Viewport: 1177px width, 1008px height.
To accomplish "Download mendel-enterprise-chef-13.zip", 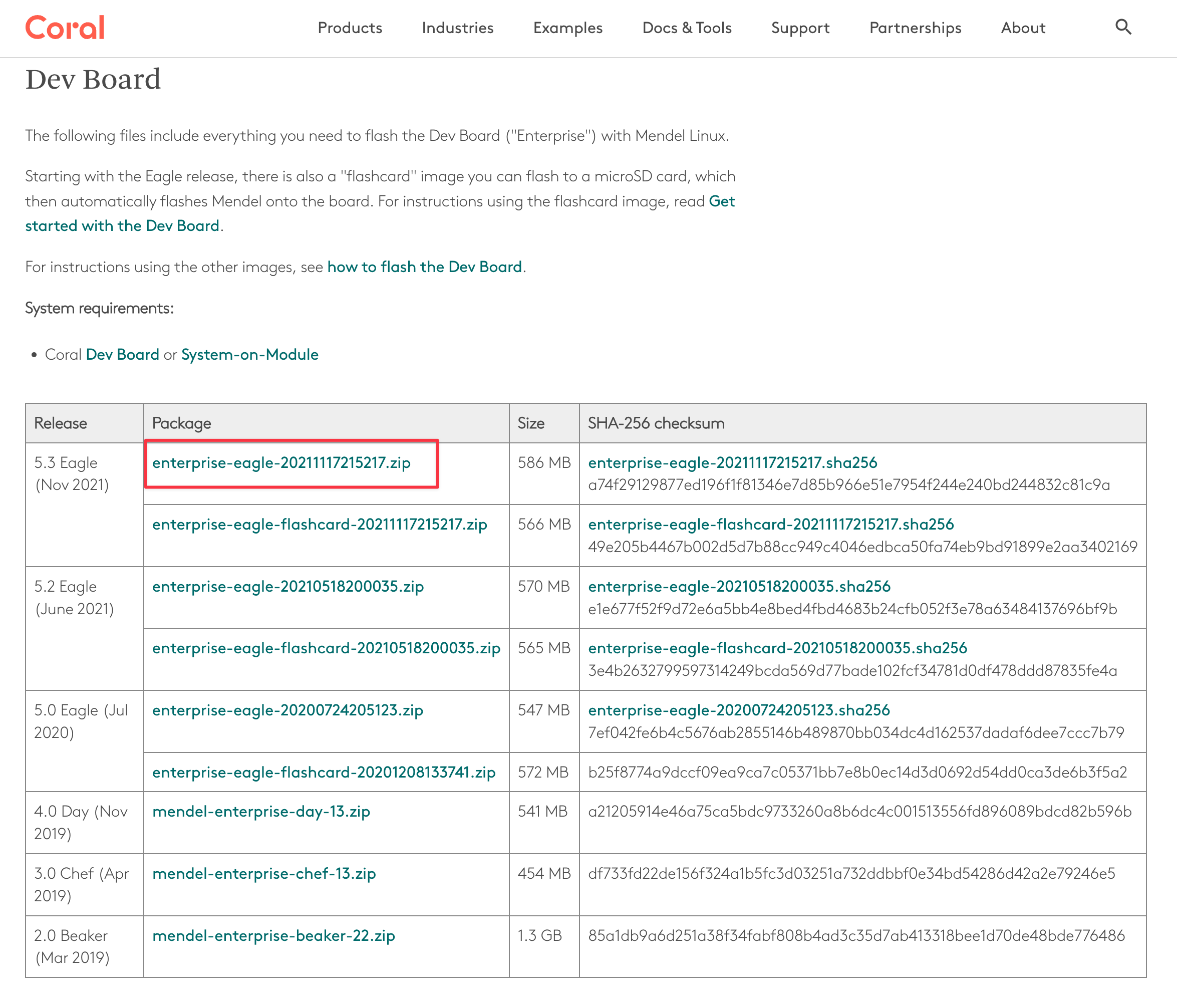I will pos(264,874).
